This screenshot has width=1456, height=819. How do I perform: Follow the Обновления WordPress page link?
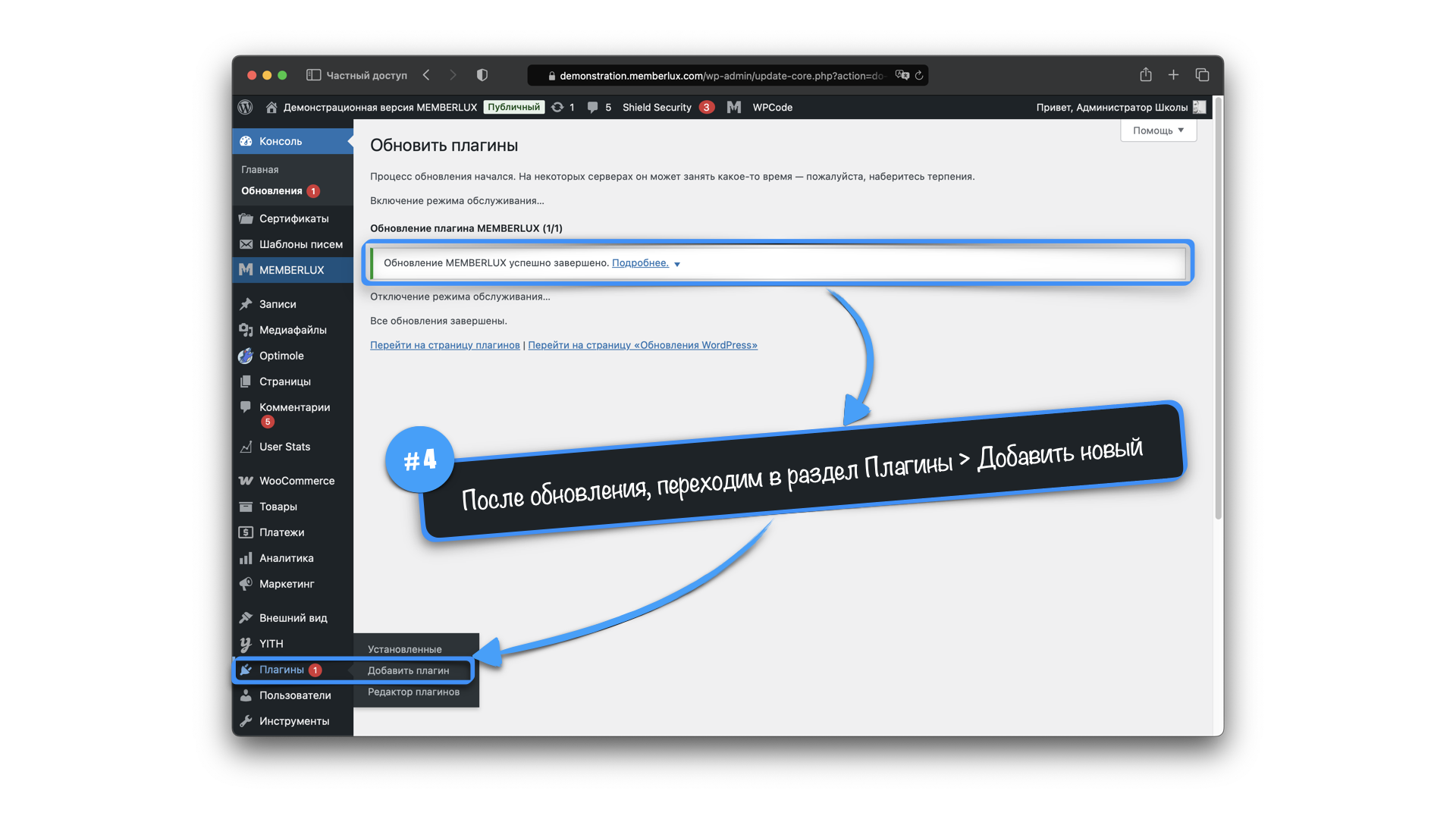pos(642,345)
